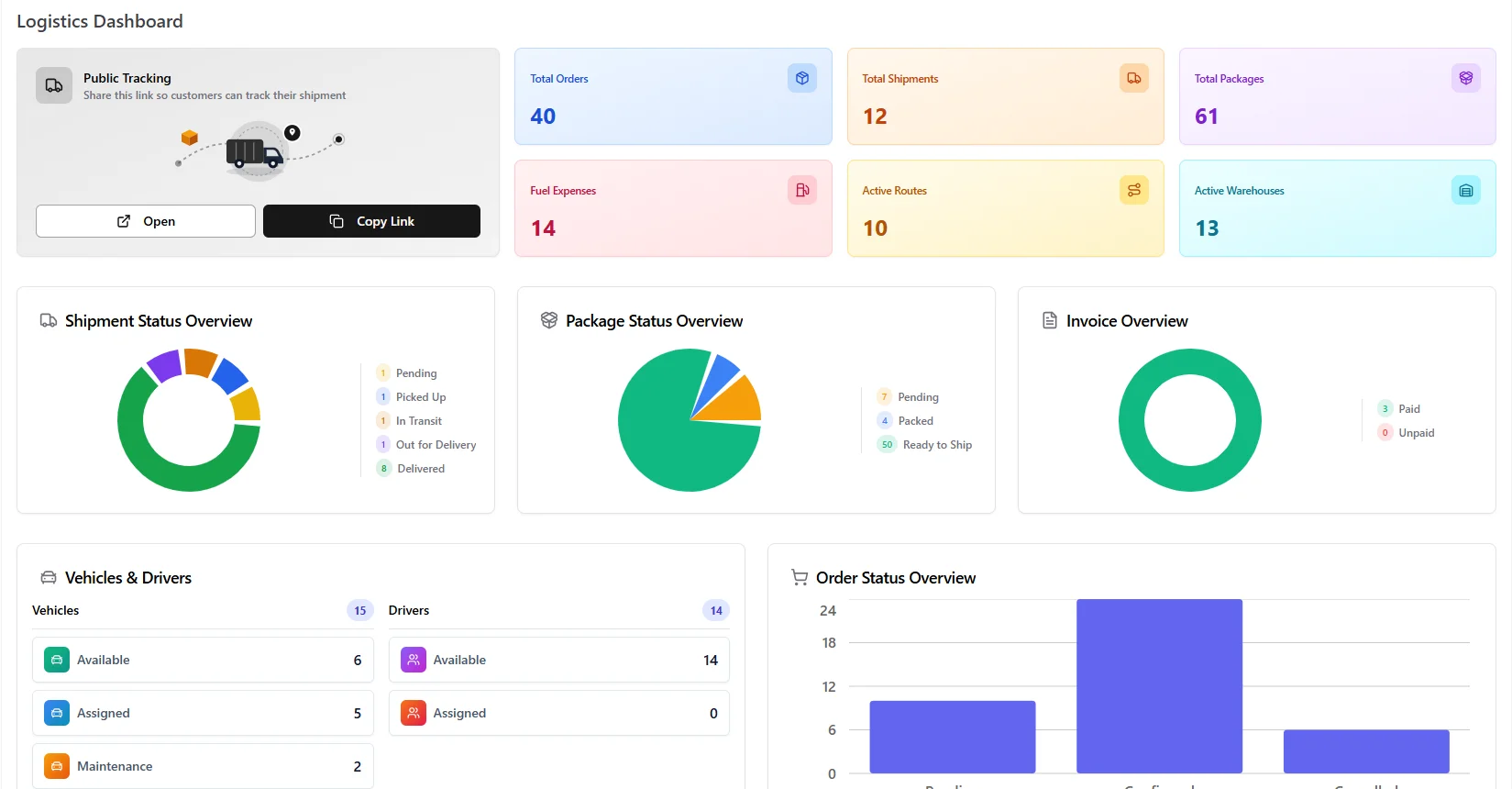The image size is (1512, 789).
Task: Click the Picked Up legend entry
Action: (x=412, y=397)
